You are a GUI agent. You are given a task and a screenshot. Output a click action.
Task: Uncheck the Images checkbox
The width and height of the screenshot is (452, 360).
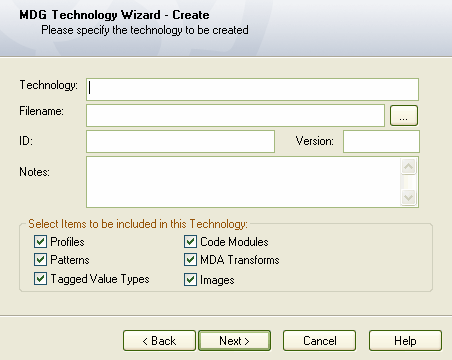[x=190, y=280]
